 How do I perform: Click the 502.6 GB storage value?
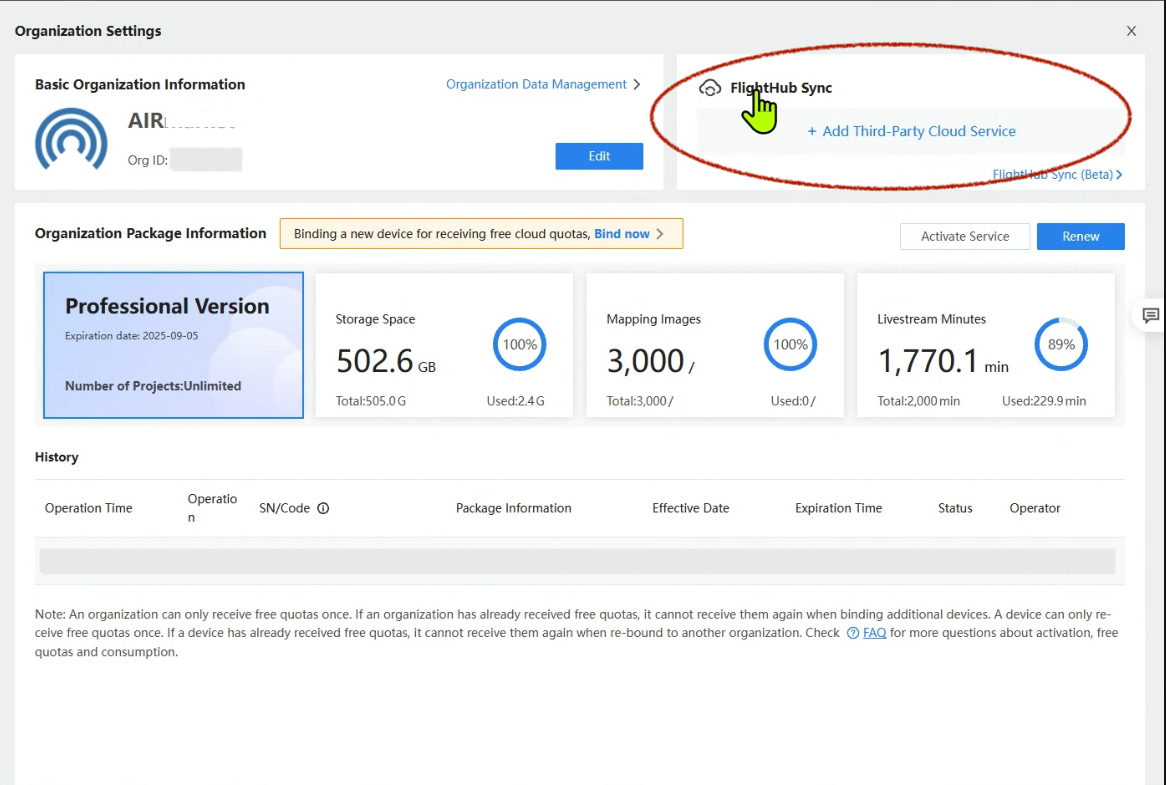pyautogui.click(x=386, y=361)
